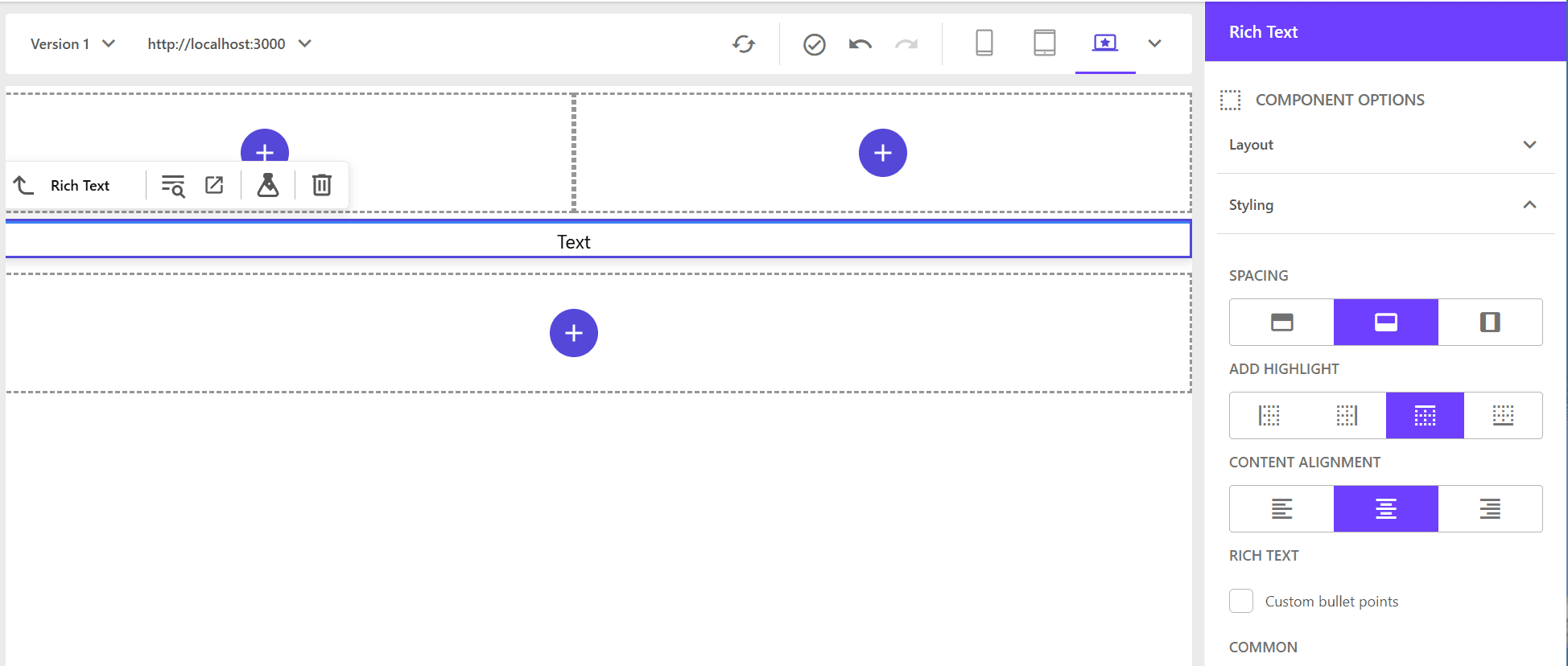Select right content alignment
The width and height of the screenshot is (1568, 666).
click(1489, 508)
